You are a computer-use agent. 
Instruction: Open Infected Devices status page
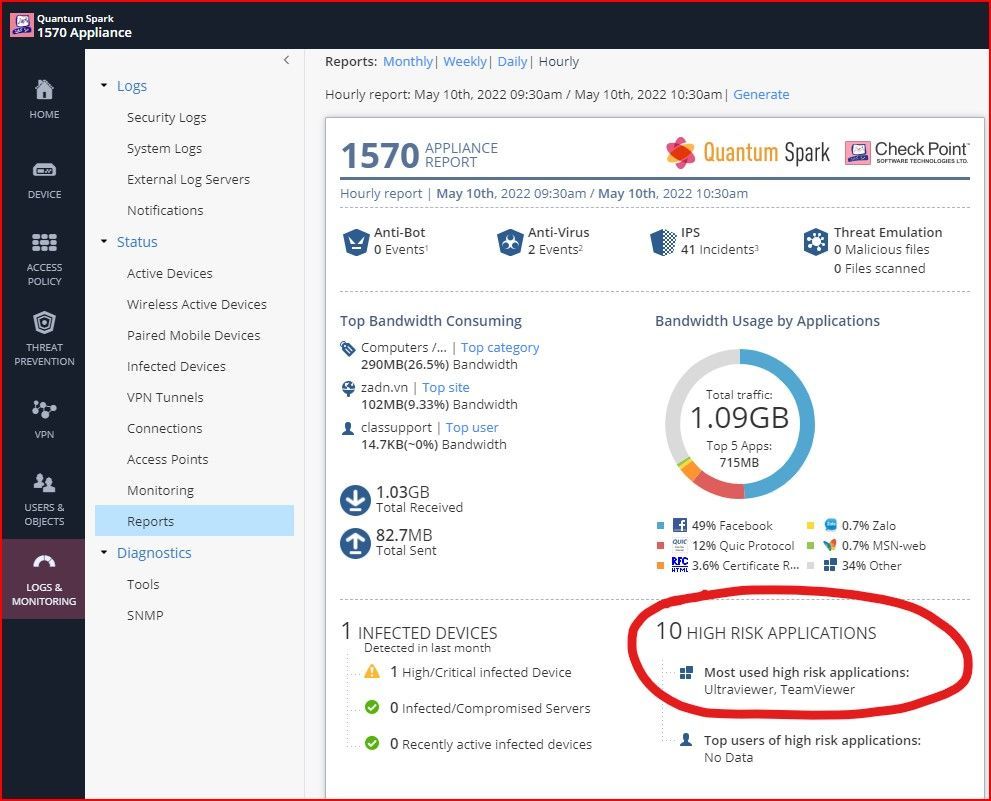tap(176, 366)
